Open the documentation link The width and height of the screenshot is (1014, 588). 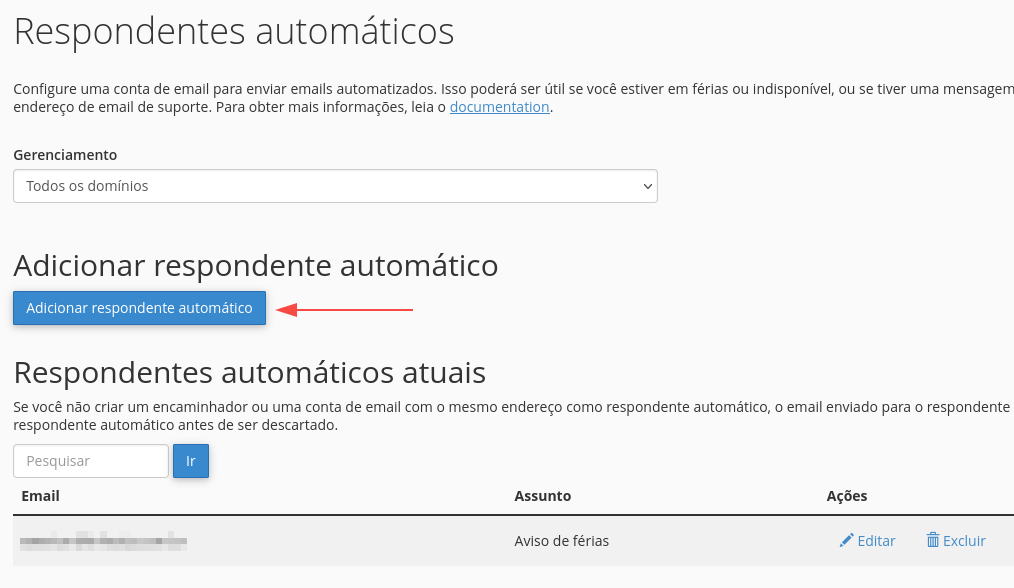click(499, 107)
